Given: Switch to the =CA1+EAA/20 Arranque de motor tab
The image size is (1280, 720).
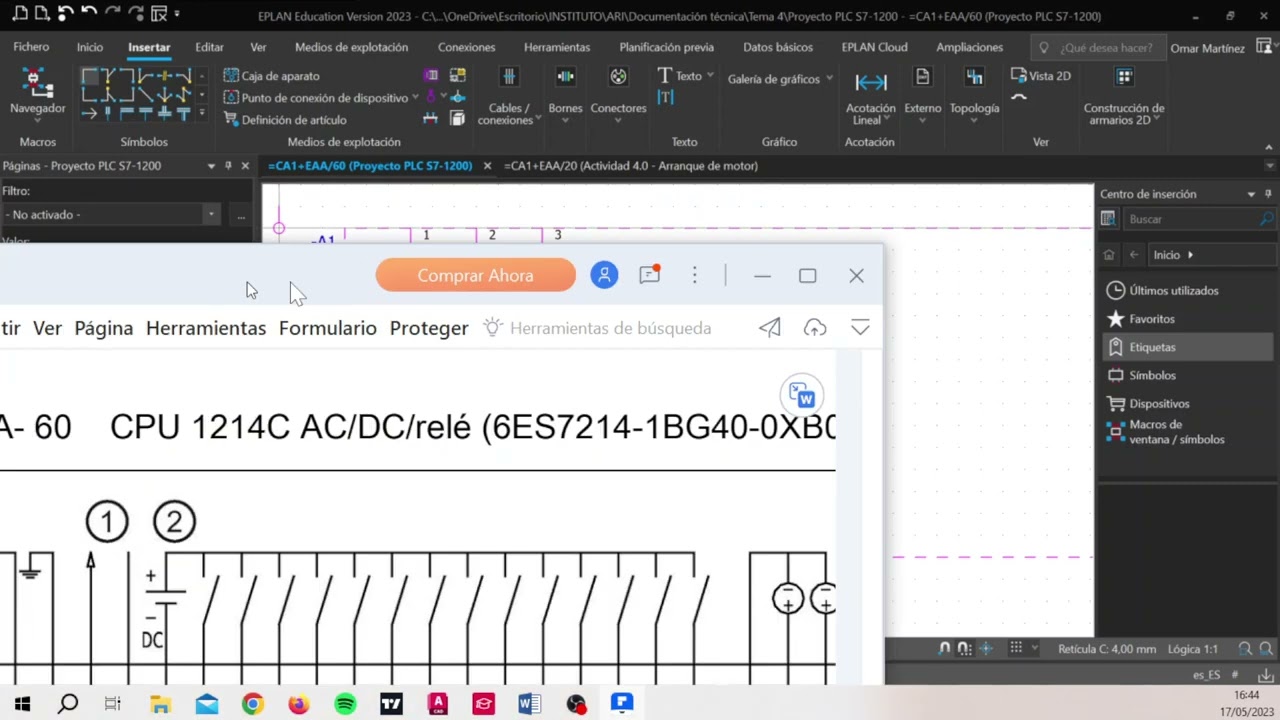Looking at the screenshot, I should click(631, 166).
